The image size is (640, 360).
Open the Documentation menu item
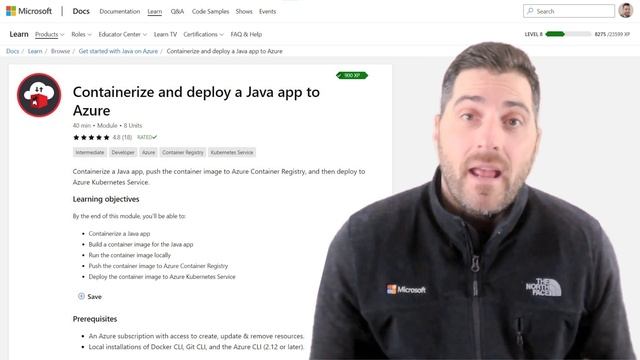pyautogui.click(x=120, y=11)
